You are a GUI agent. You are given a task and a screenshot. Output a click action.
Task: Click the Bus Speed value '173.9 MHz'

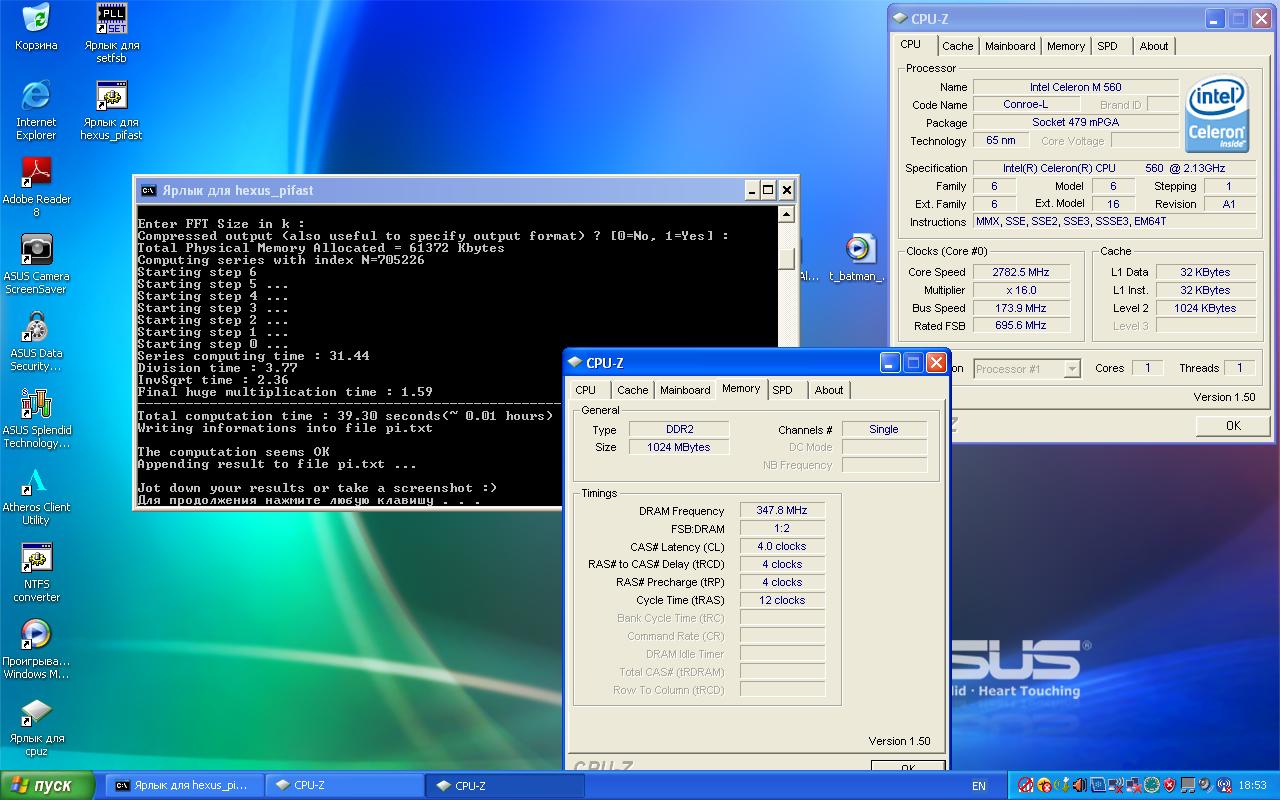[1021, 308]
